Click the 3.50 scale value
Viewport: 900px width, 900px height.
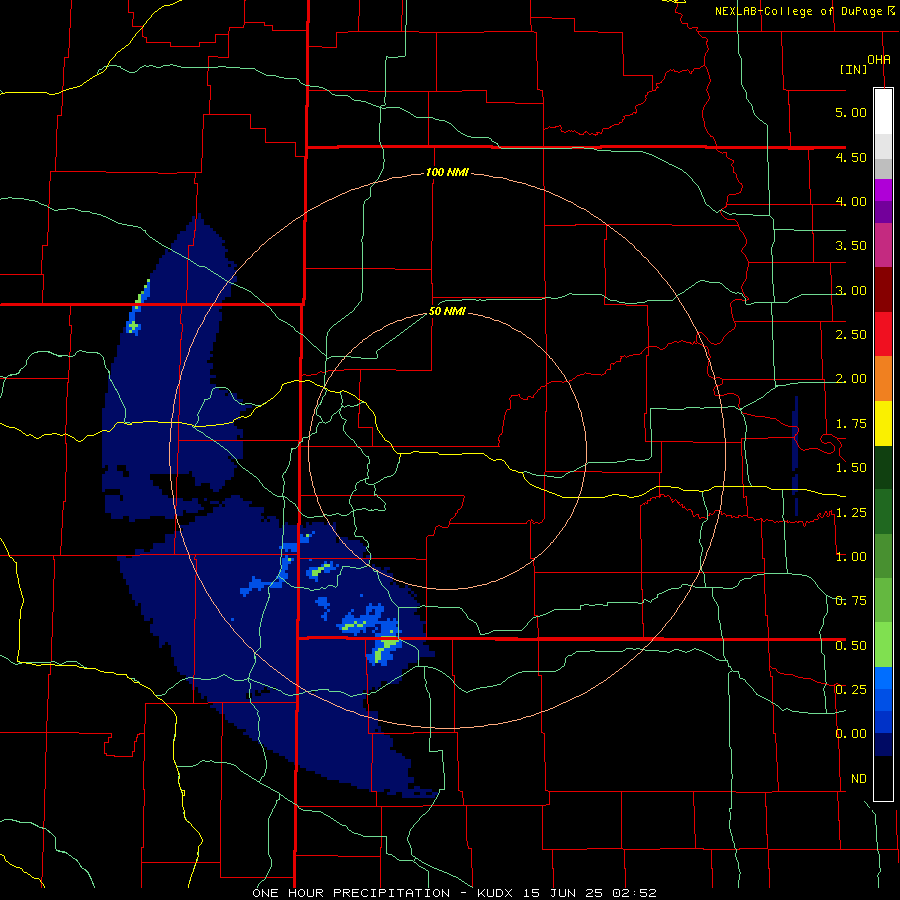pyautogui.click(x=851, y=246)
